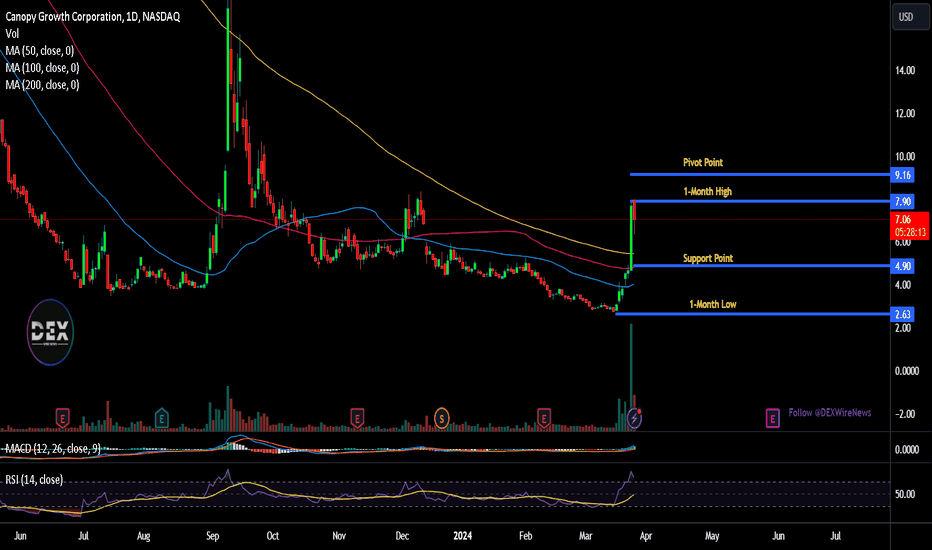Click the Canopy Growth Corporation chart title
This screenshot has height=550, width=932.
(x=93, y=17)
